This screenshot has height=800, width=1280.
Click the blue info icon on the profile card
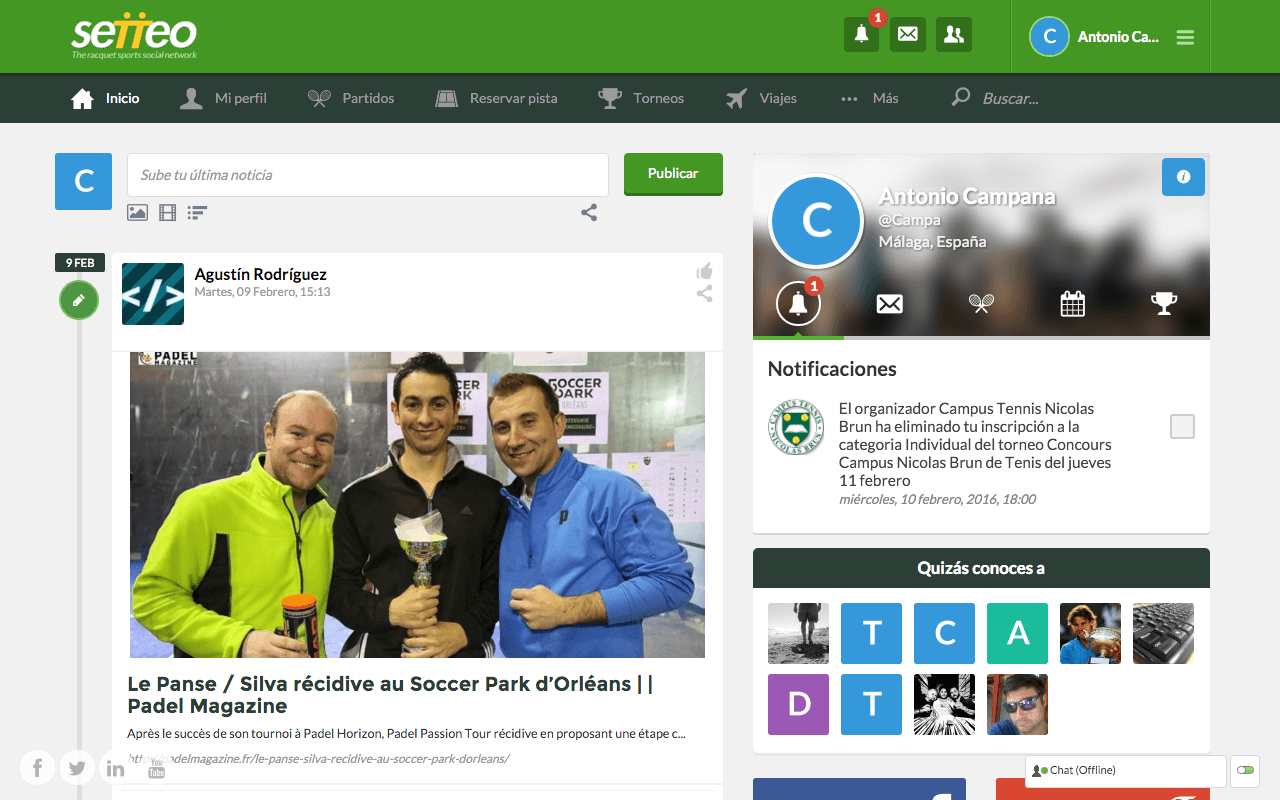[x=1183, y=177]
